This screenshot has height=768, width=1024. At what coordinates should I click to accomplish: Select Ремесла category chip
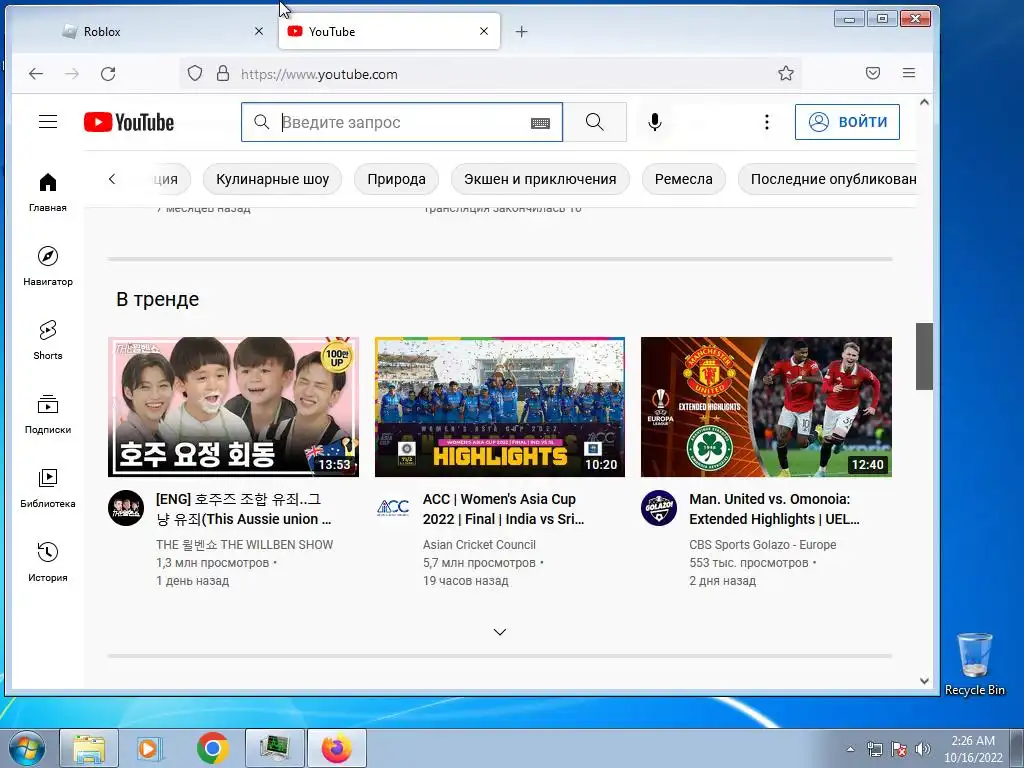tap(684, 179)
